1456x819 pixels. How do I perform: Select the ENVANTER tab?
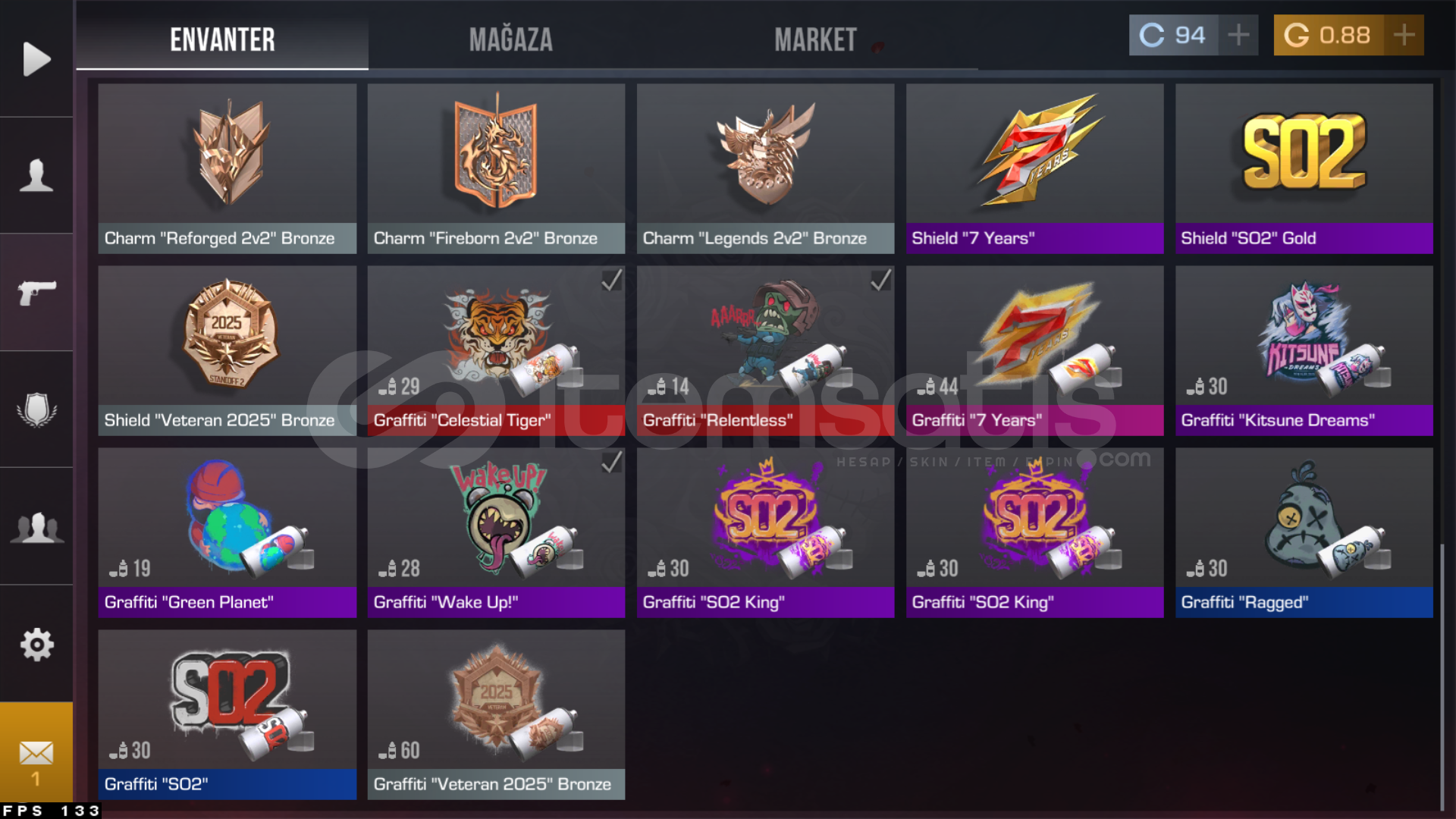pyautogui.click(x=222, y=39)
